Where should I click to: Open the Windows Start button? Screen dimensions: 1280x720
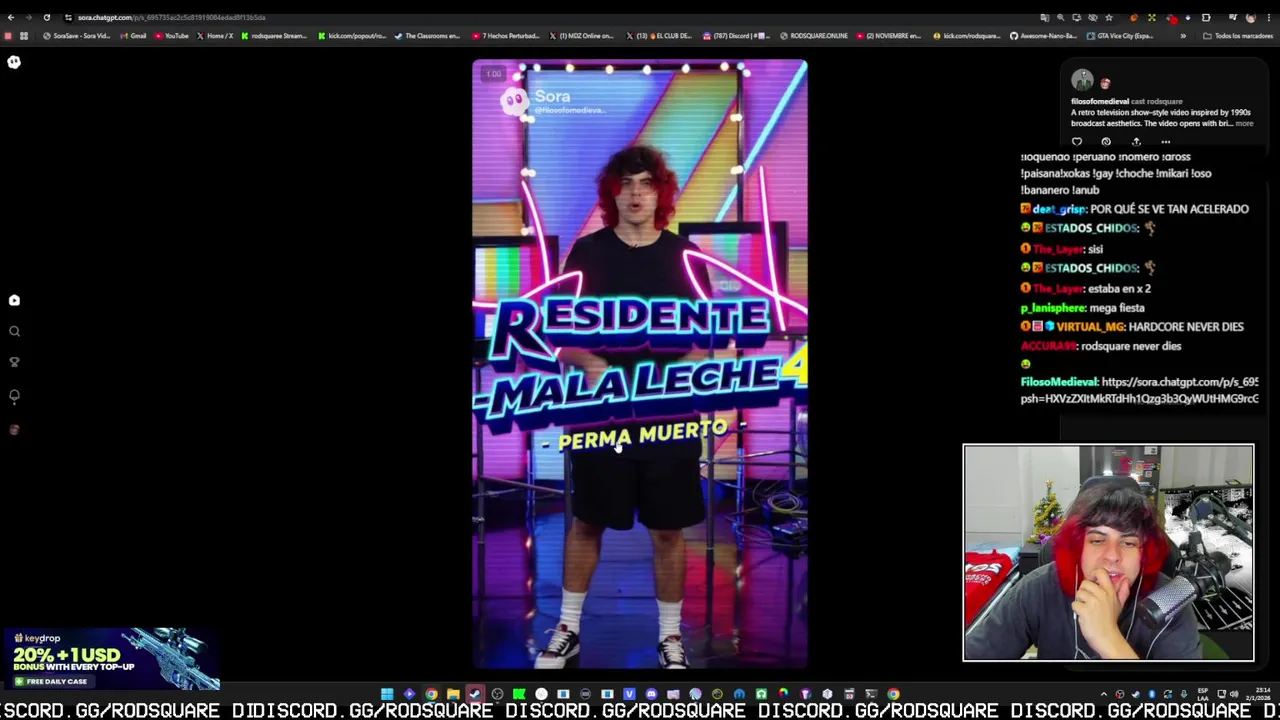[387, 694]
